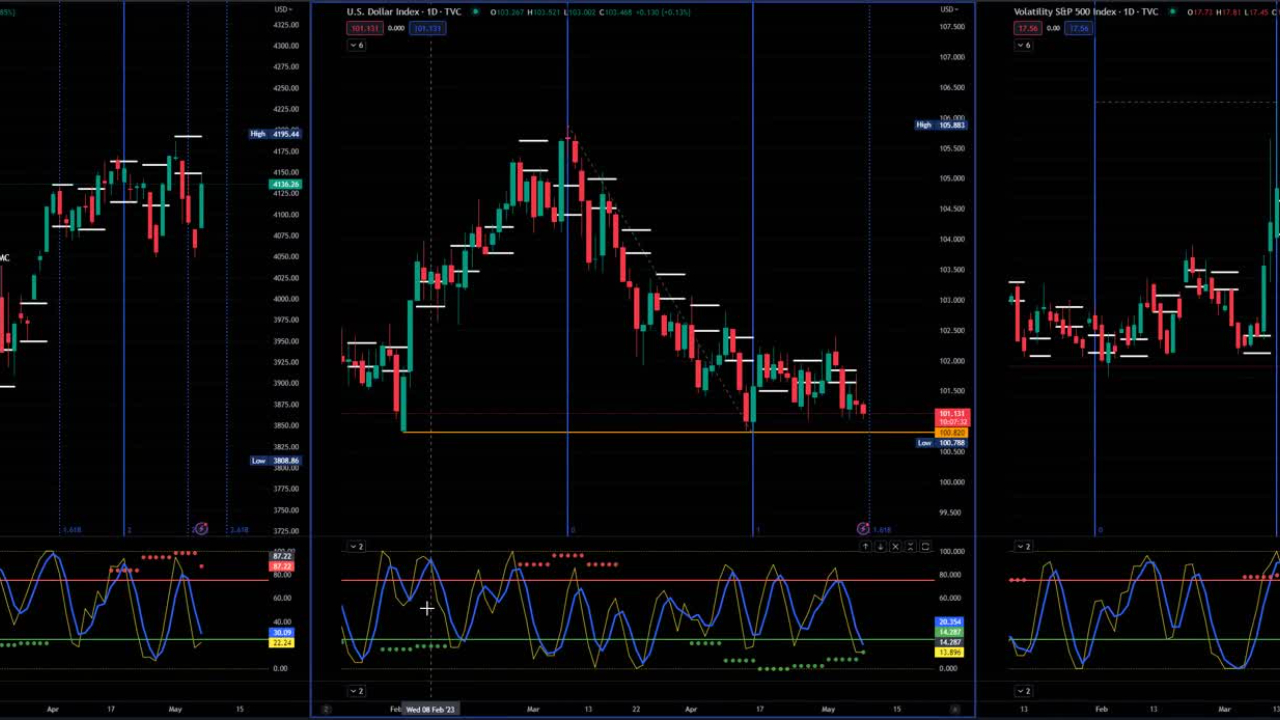1280x720 pixels.
Task: Click the Low 3808.86 label on S&P chart
Action: (x=275, y=461)
